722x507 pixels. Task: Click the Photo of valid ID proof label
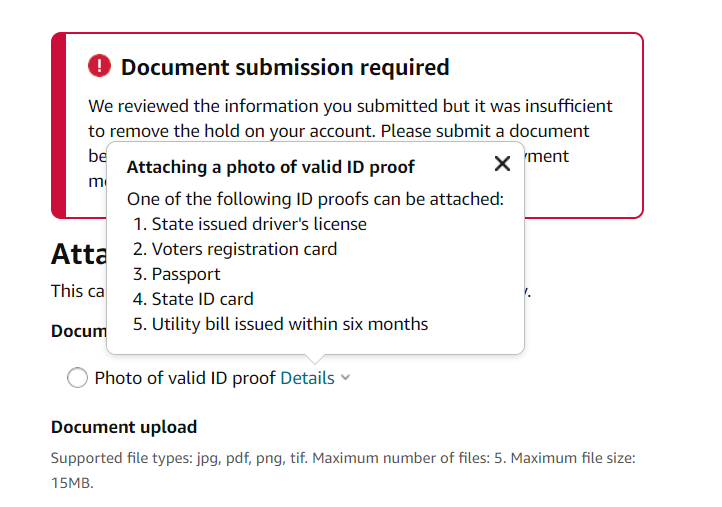pyautogui.click(x=185, y=378)
